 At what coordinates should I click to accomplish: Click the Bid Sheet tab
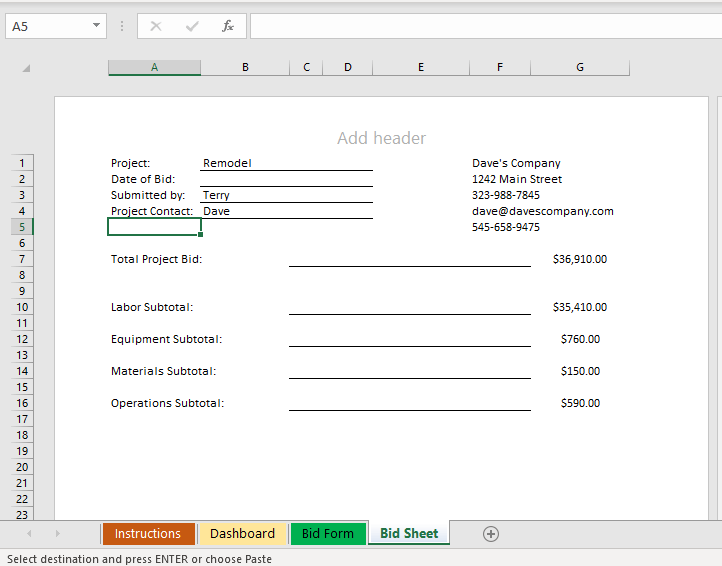click(x=409, y=534)
